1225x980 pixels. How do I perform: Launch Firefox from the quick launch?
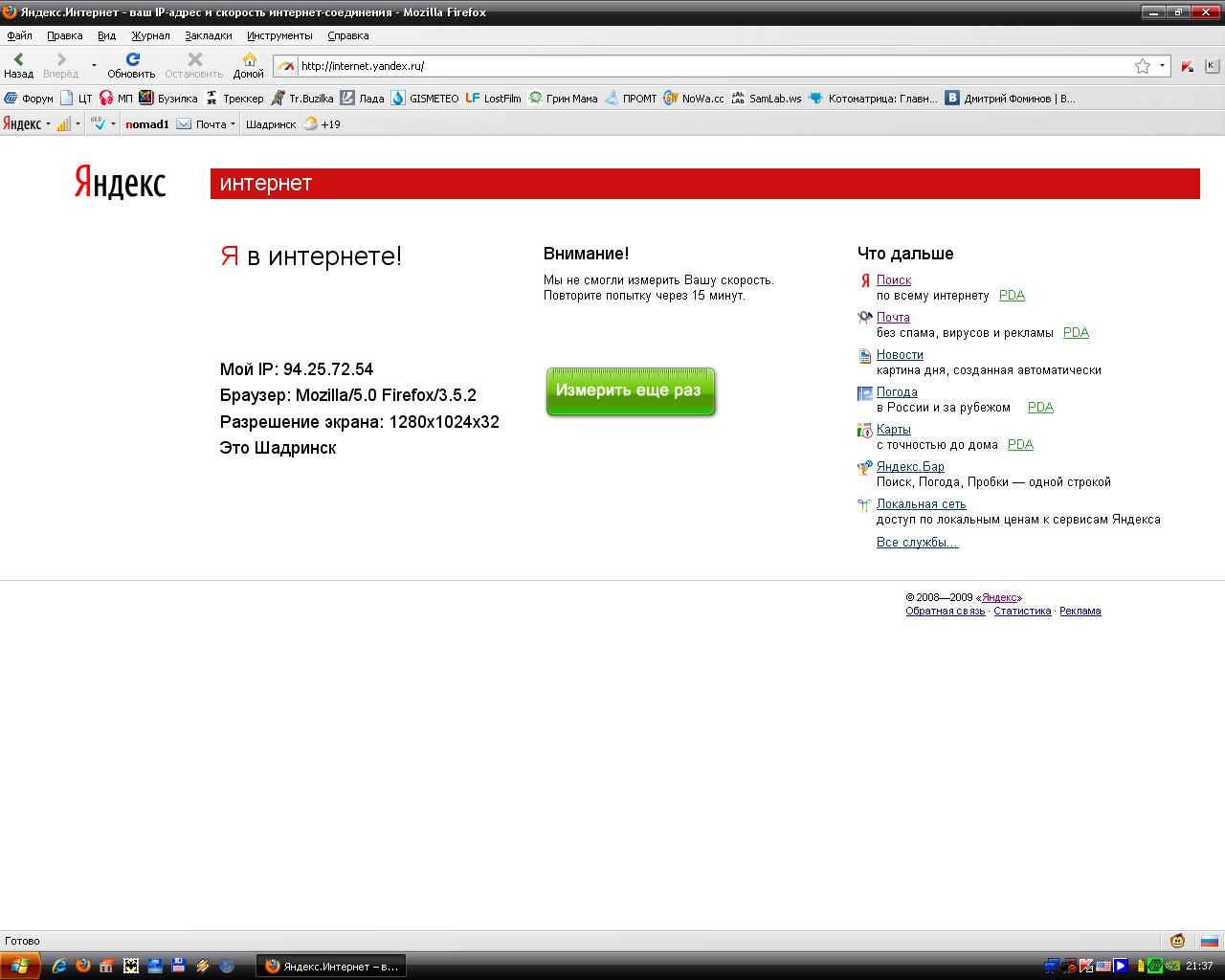[x=83, y=966]
